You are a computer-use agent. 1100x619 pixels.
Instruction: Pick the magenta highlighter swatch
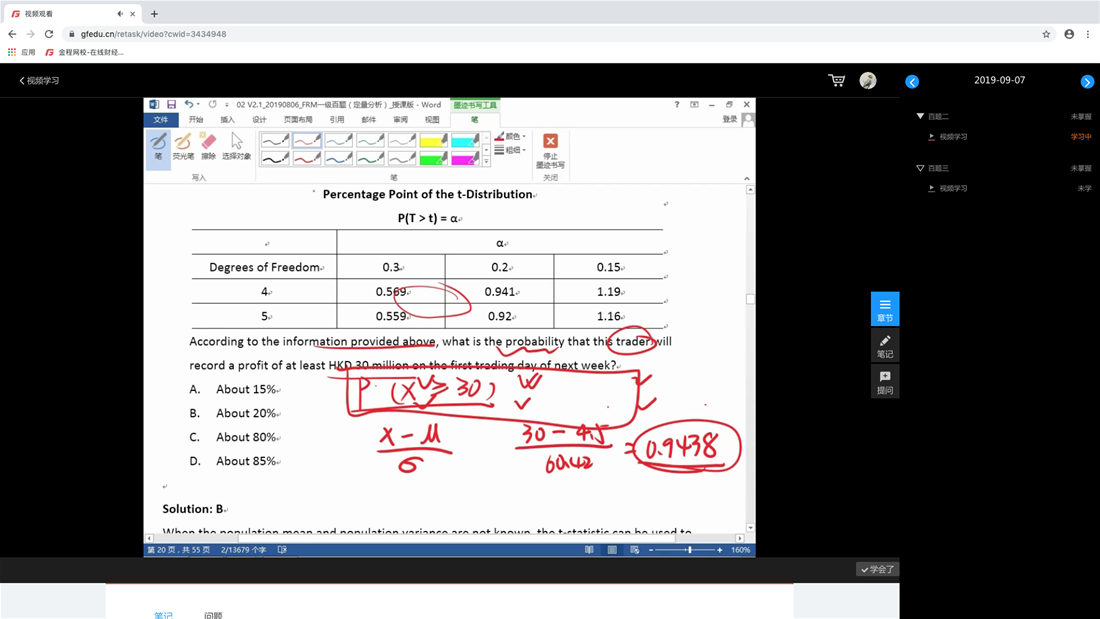pyautogui.click(x=465, y=159)
